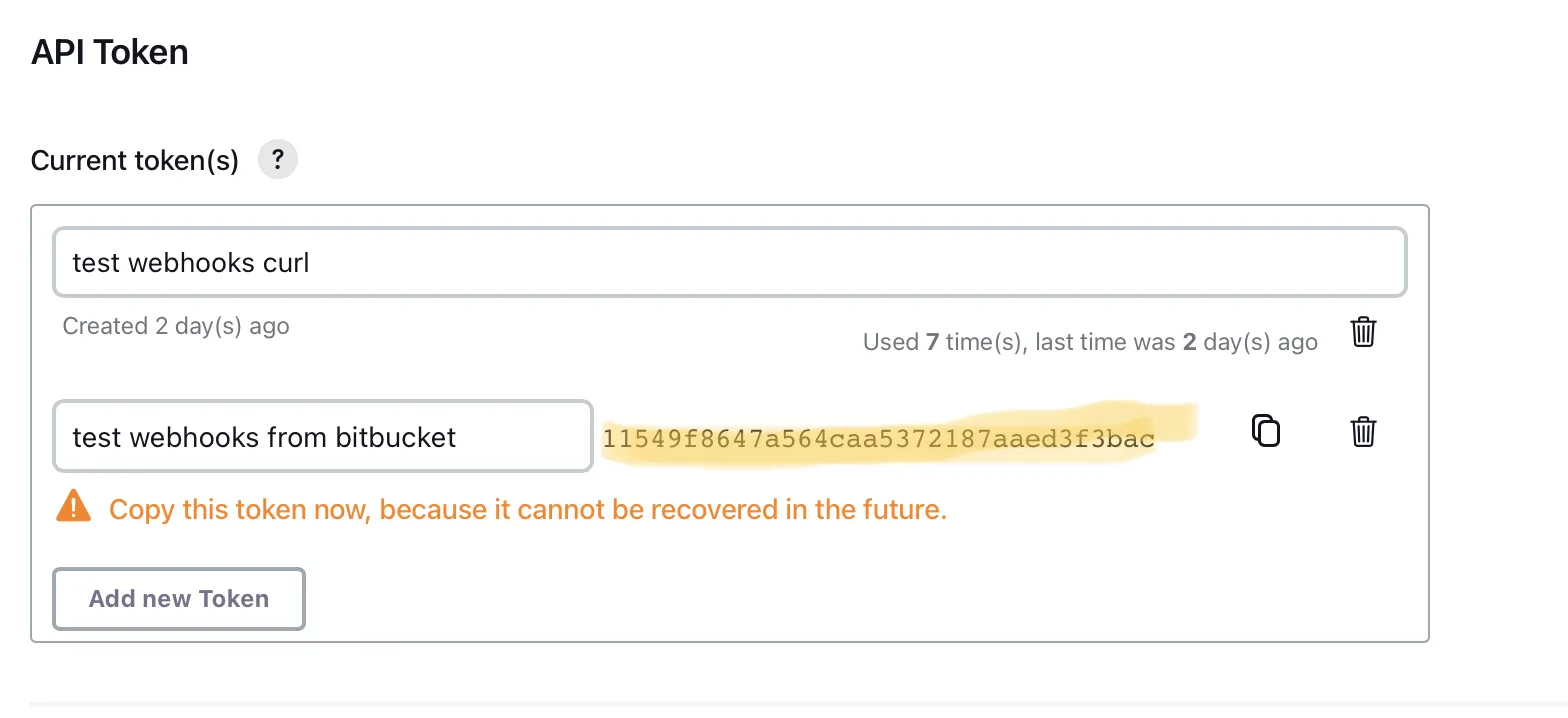Focus the 'test webhooks from bitbucket' name field
The width and height of the screenshot is (1568, 718).
pos(322,437)
